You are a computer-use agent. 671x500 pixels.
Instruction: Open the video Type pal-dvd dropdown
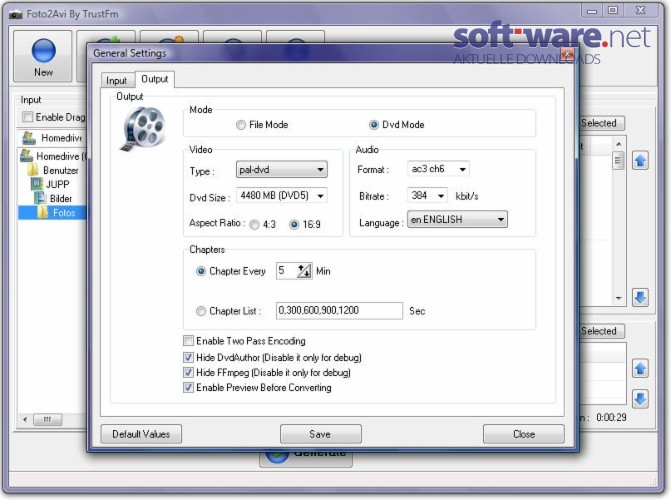[x=282, y=170]
